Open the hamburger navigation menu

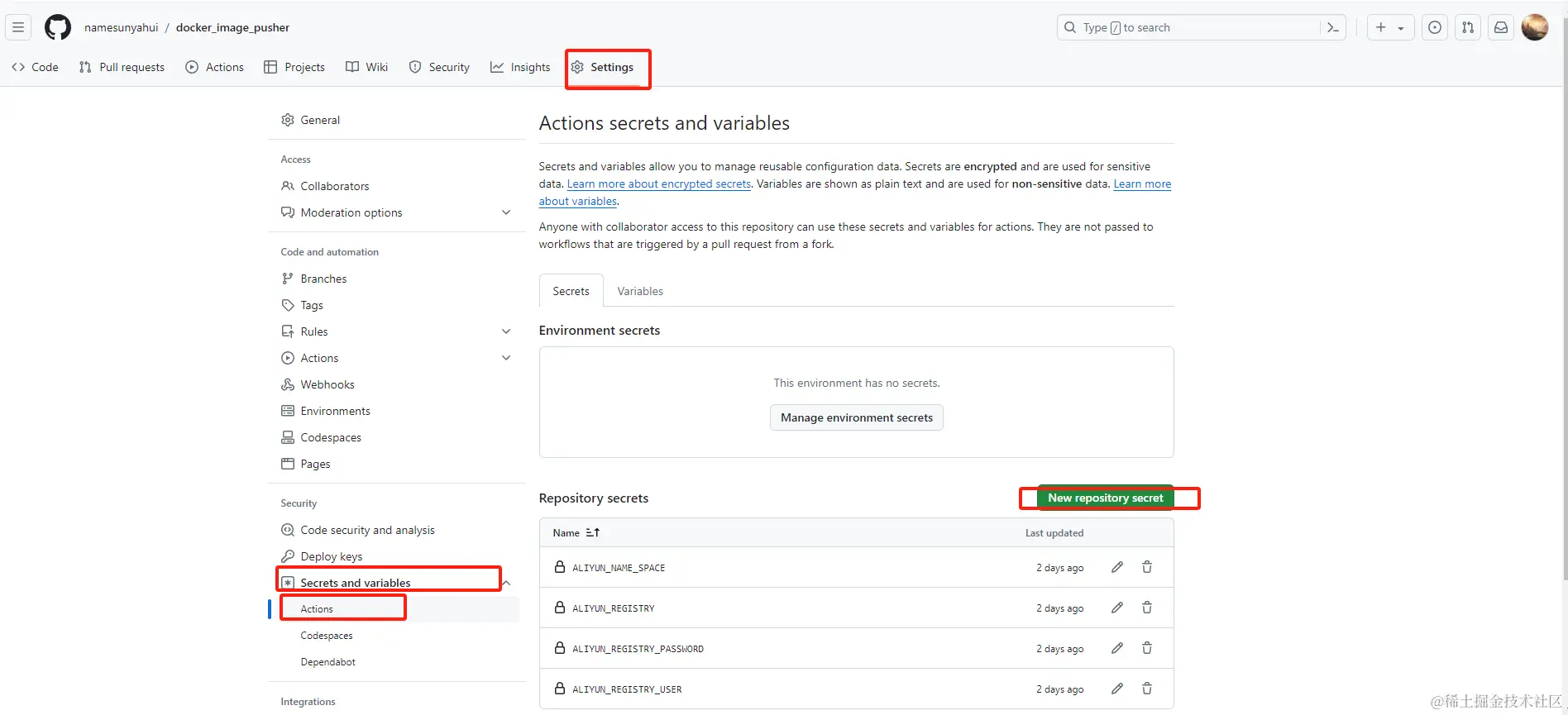[x=18, y=27]
